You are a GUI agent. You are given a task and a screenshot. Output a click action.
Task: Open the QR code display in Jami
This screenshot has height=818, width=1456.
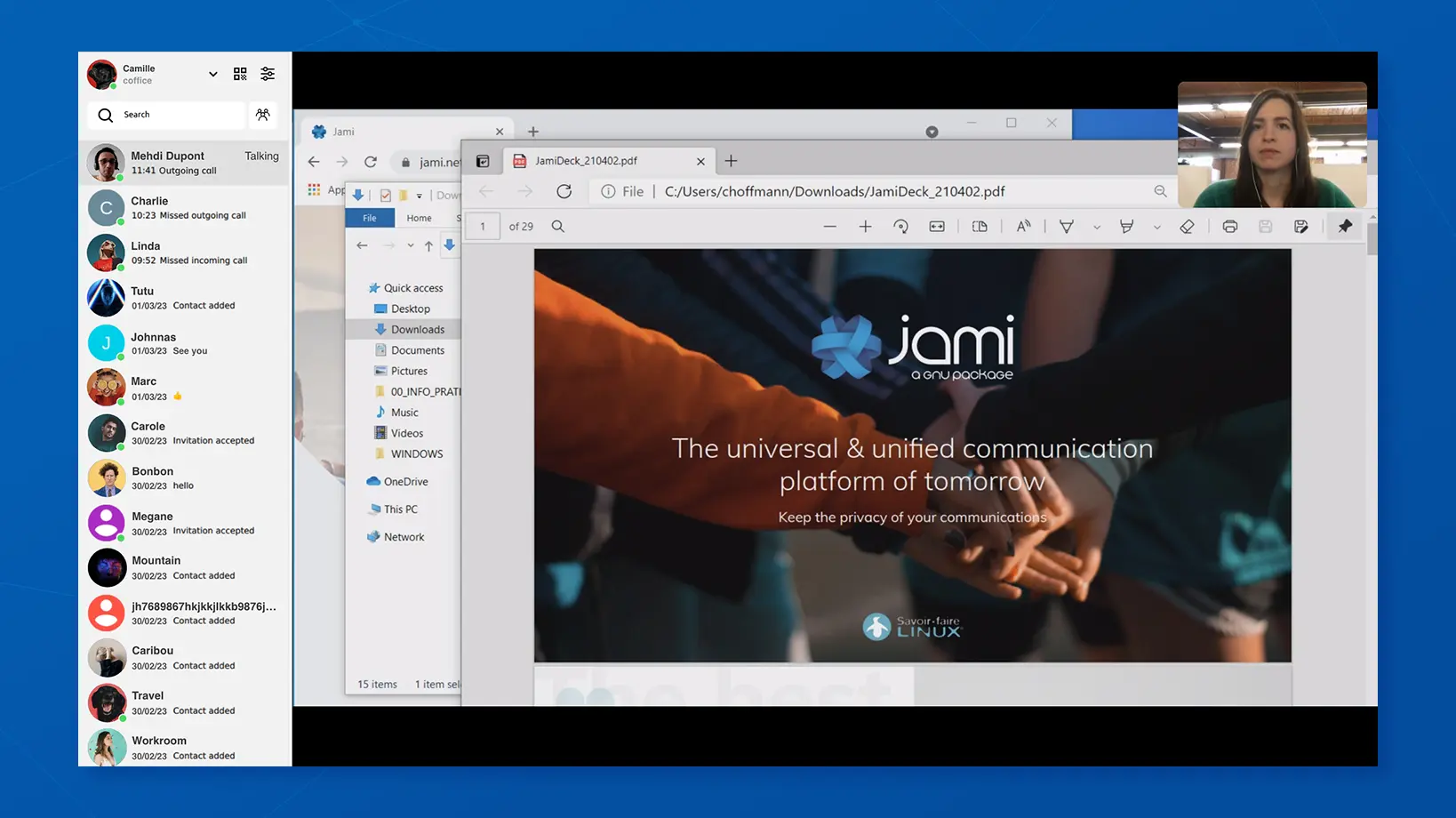click(240, 74)
